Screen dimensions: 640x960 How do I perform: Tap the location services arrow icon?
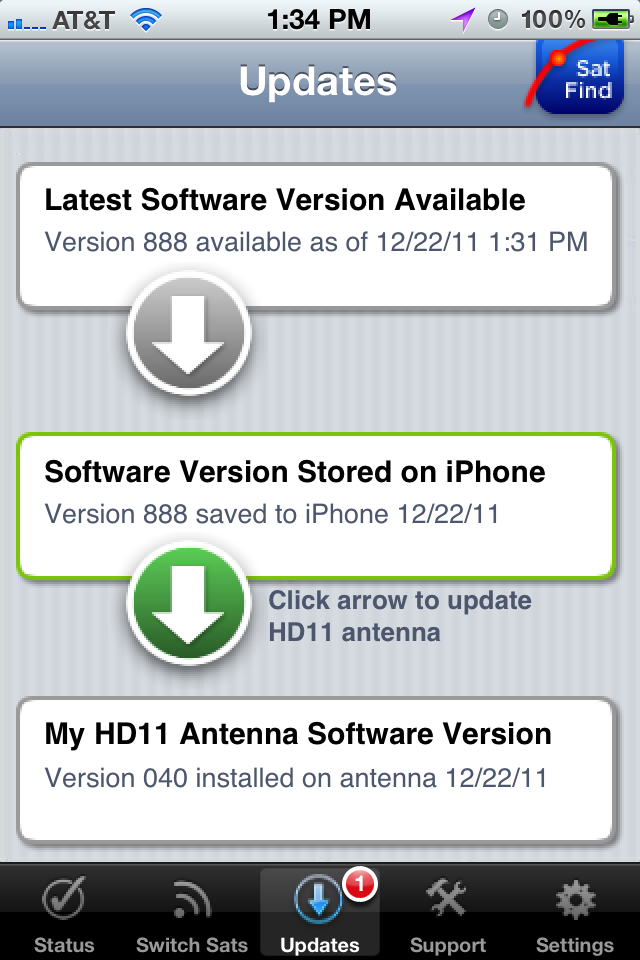(x=463, y=20)
